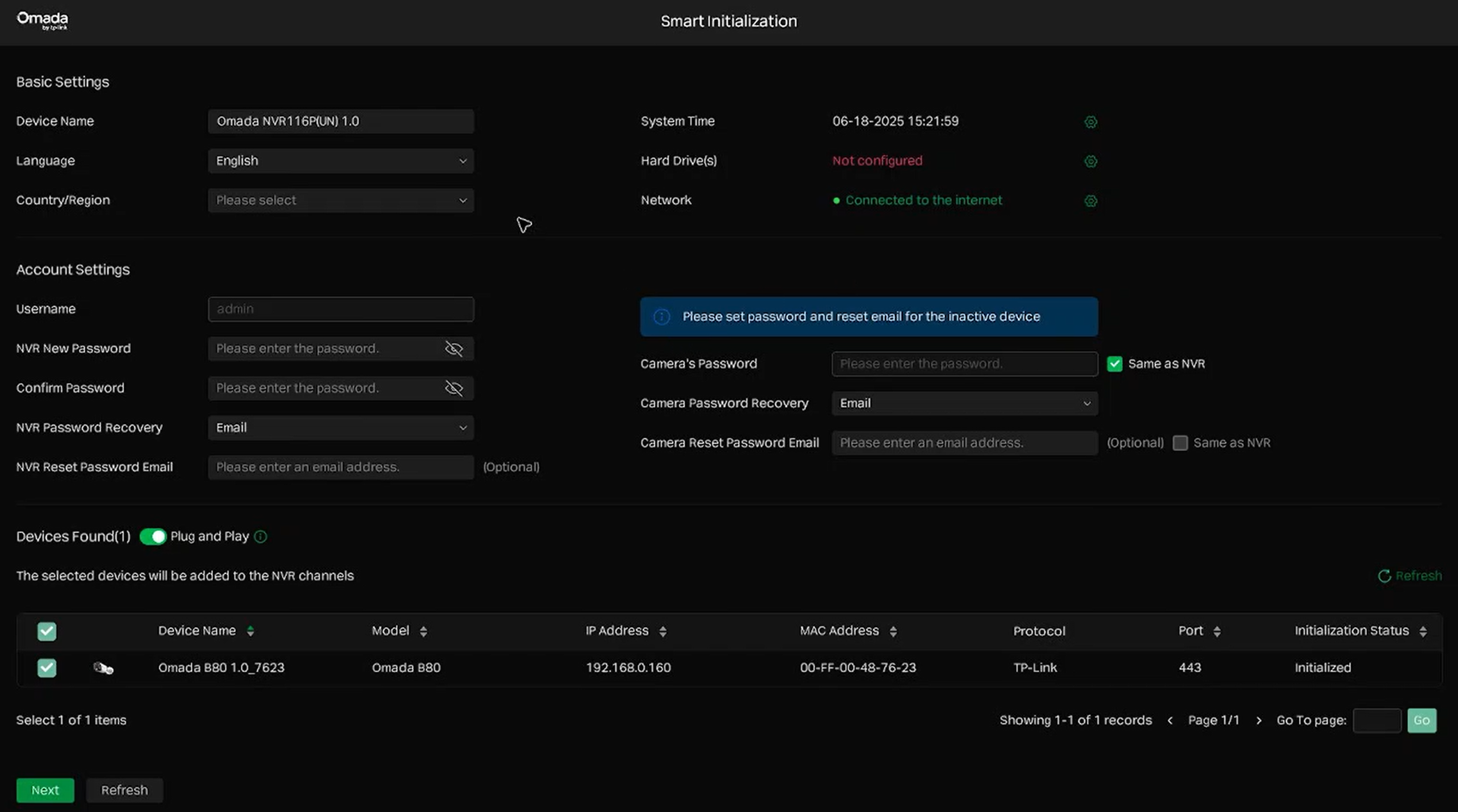Click the NVR Reset Password Email field
Screen dimensions: 1458x812
click(x=341, y=468)
